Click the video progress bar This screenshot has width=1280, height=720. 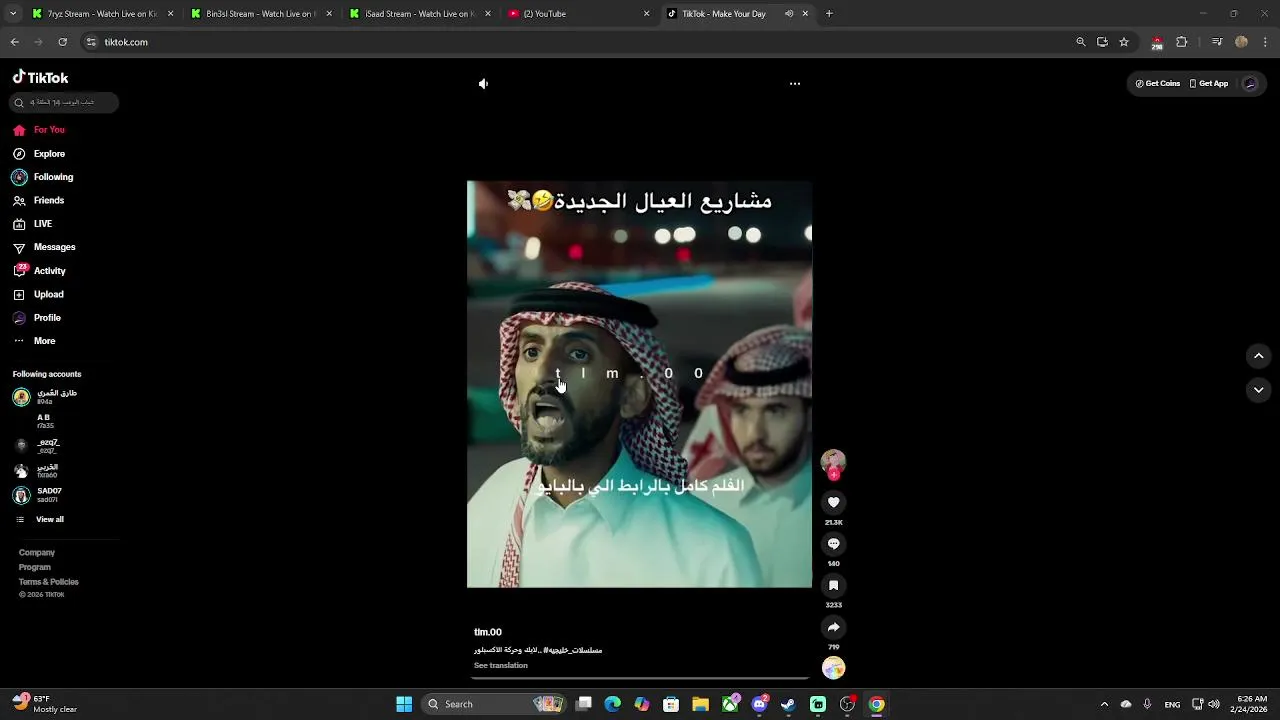[x=640, y=678]
